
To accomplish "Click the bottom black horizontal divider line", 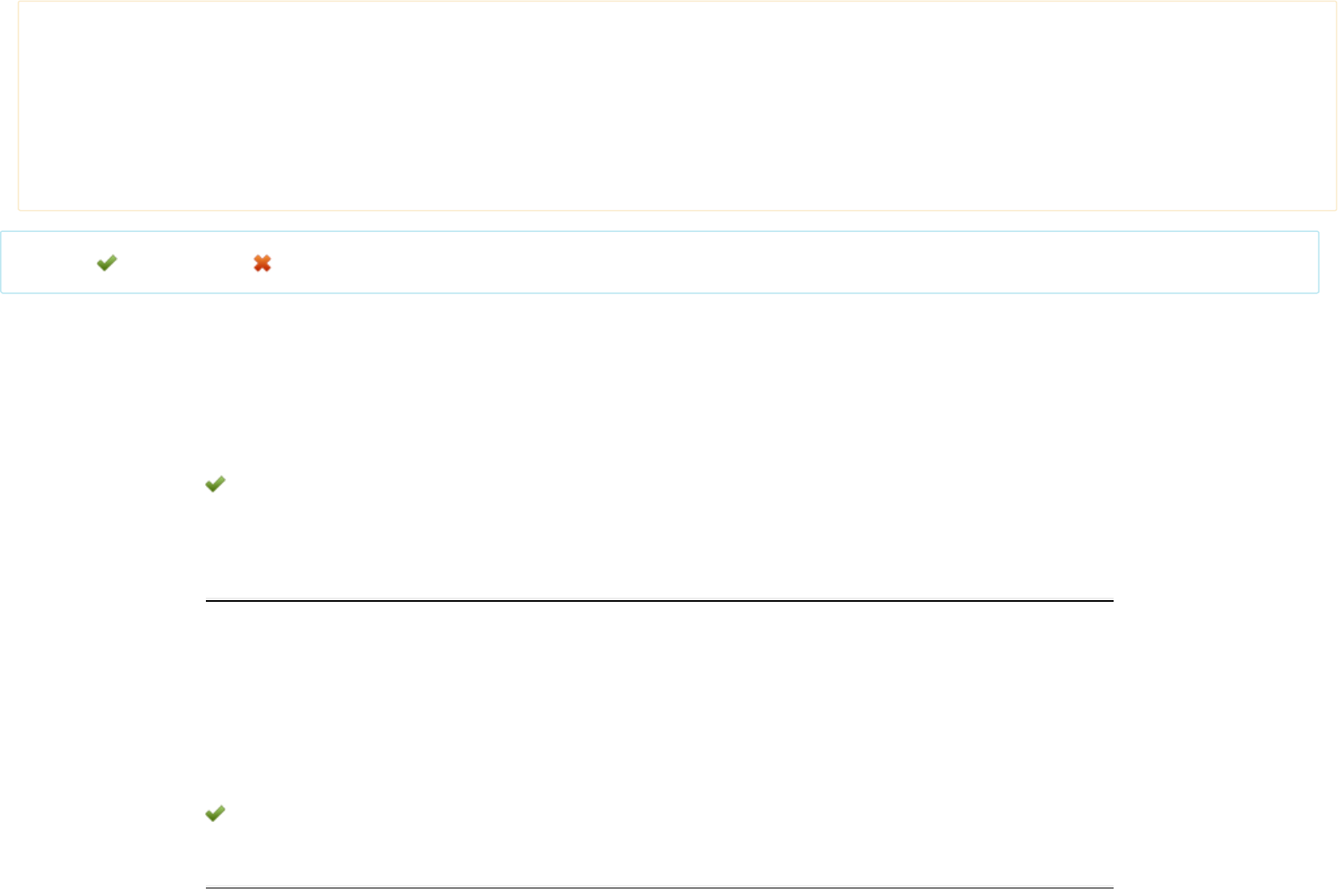I will (x=659, y=888).
